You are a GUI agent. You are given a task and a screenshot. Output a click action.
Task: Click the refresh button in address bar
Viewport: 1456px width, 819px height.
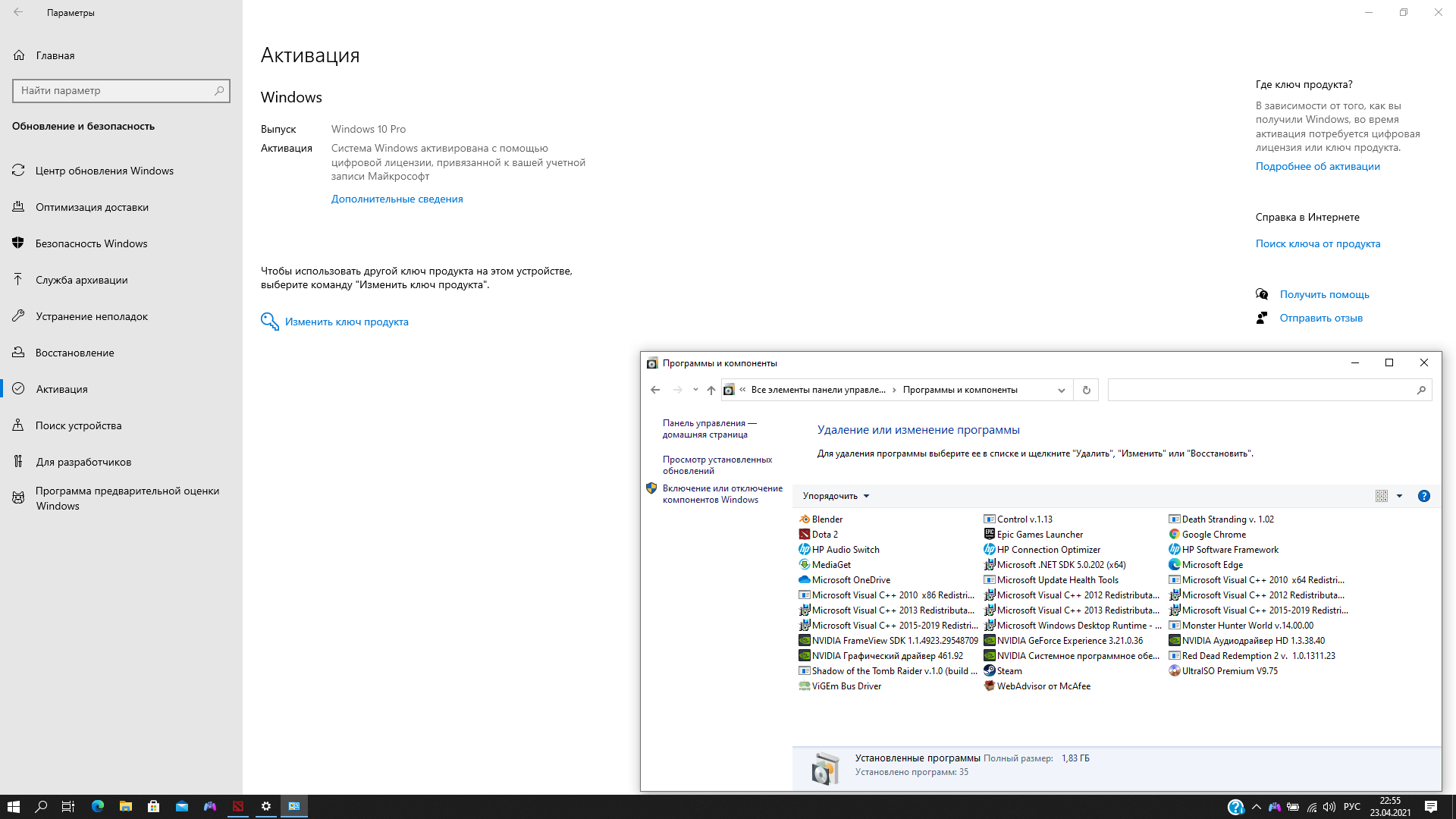(x=1087, y=390)
